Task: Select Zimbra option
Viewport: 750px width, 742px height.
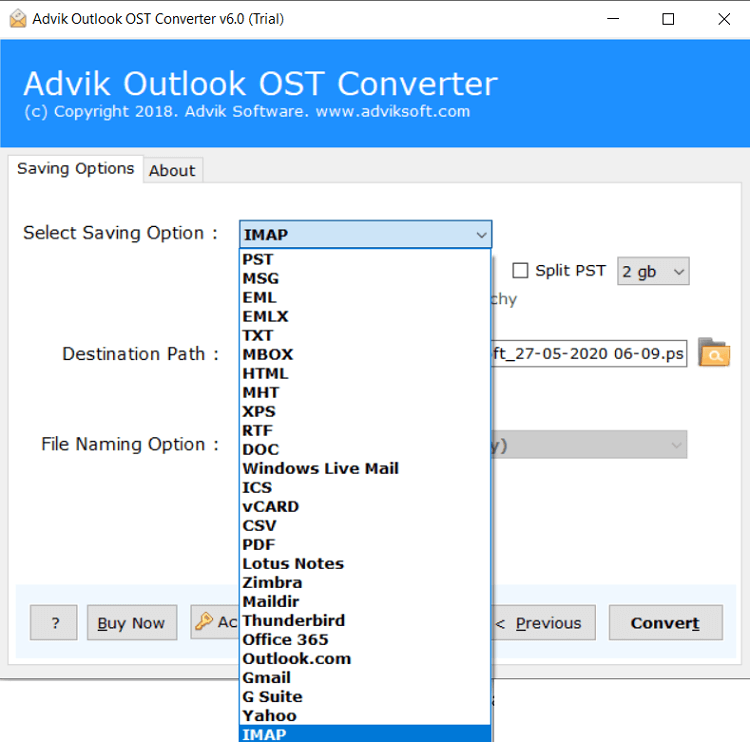Action: point(365,583)
